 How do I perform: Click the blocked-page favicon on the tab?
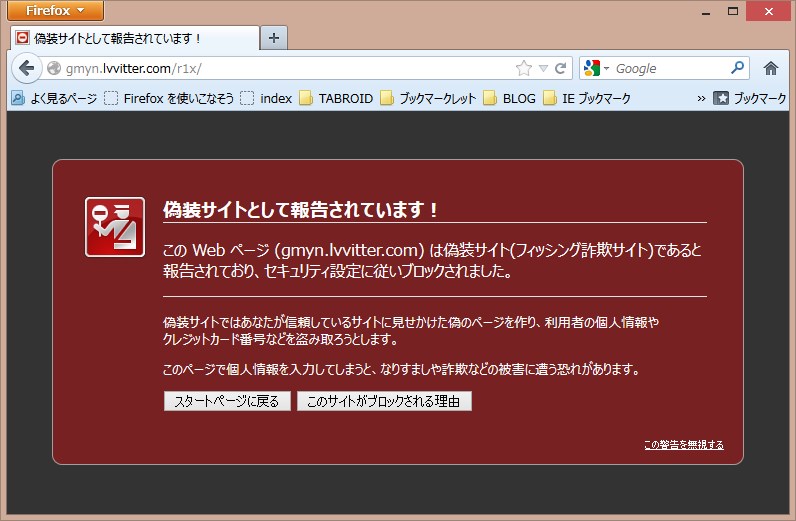tap(22, 38)
